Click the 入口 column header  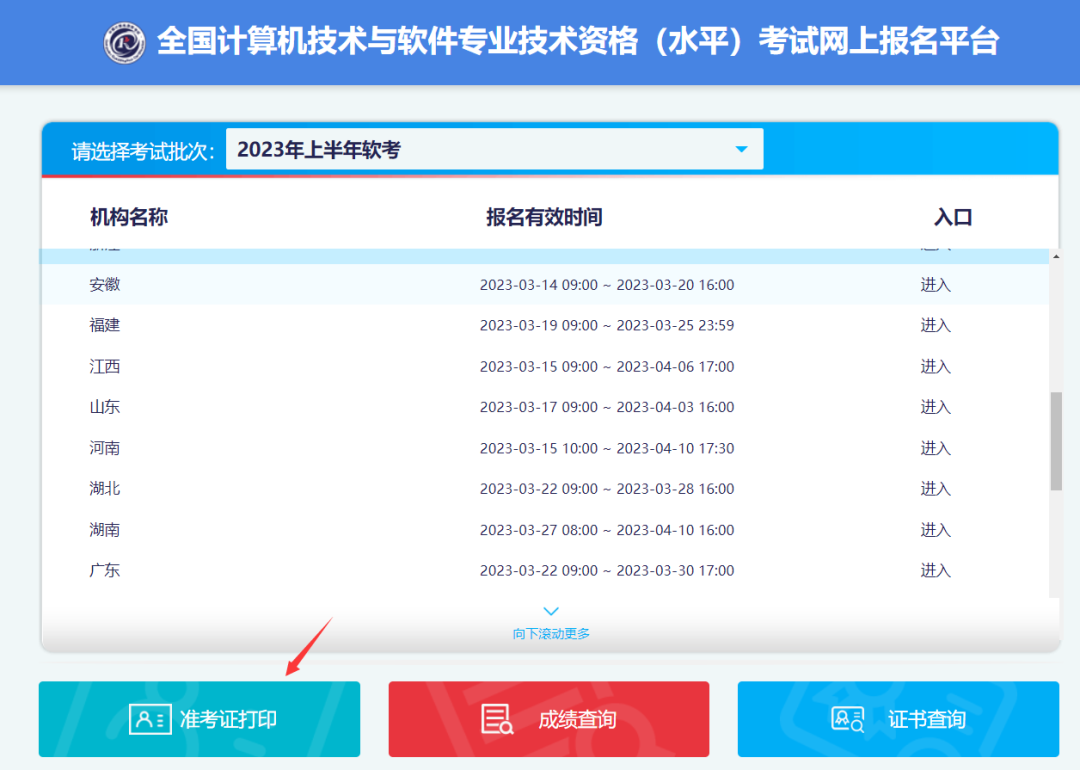click(953, 217)
